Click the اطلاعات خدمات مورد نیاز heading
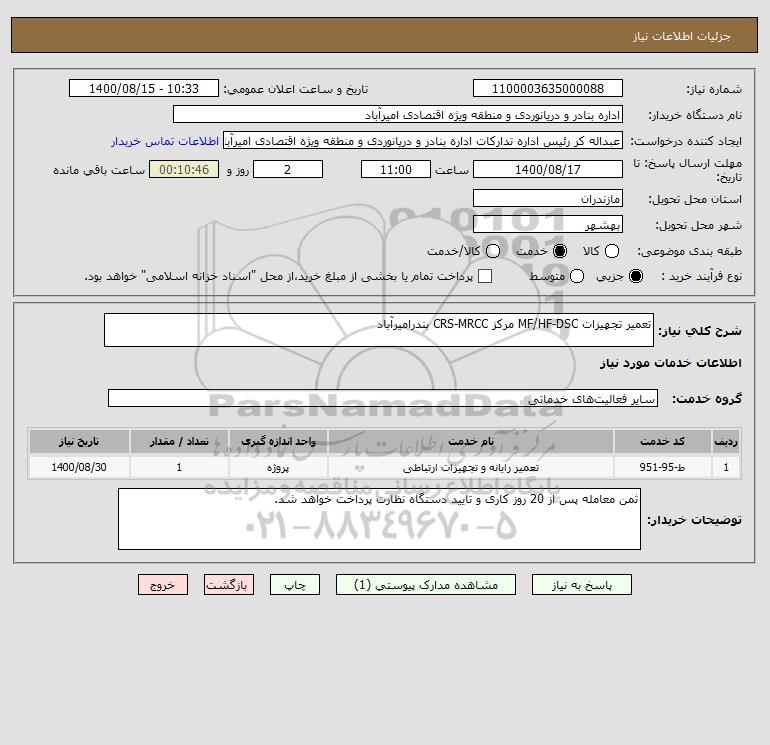This screenshot has width=770, height=745. coord(670,363)
